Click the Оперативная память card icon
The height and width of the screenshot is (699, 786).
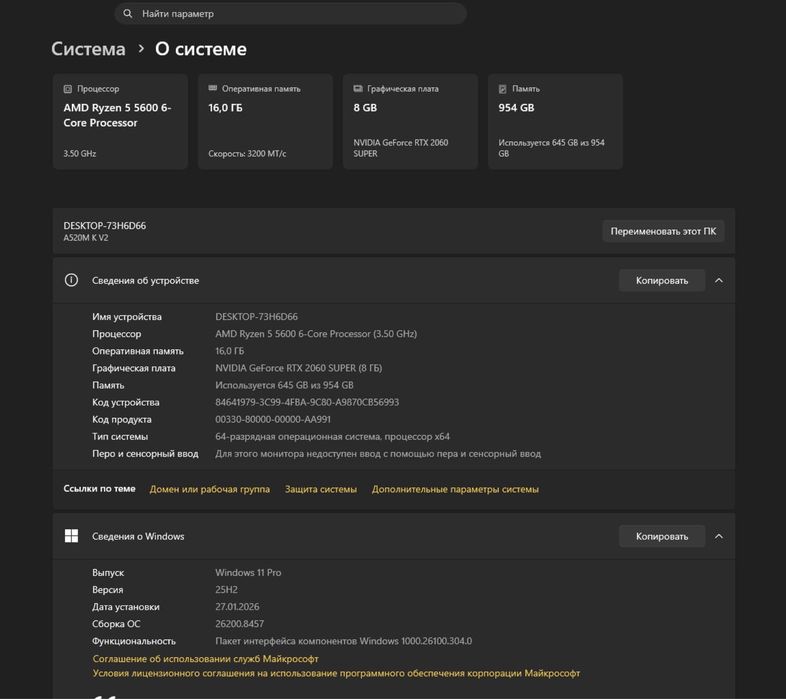pyautogui.click(x=213, y=88)
